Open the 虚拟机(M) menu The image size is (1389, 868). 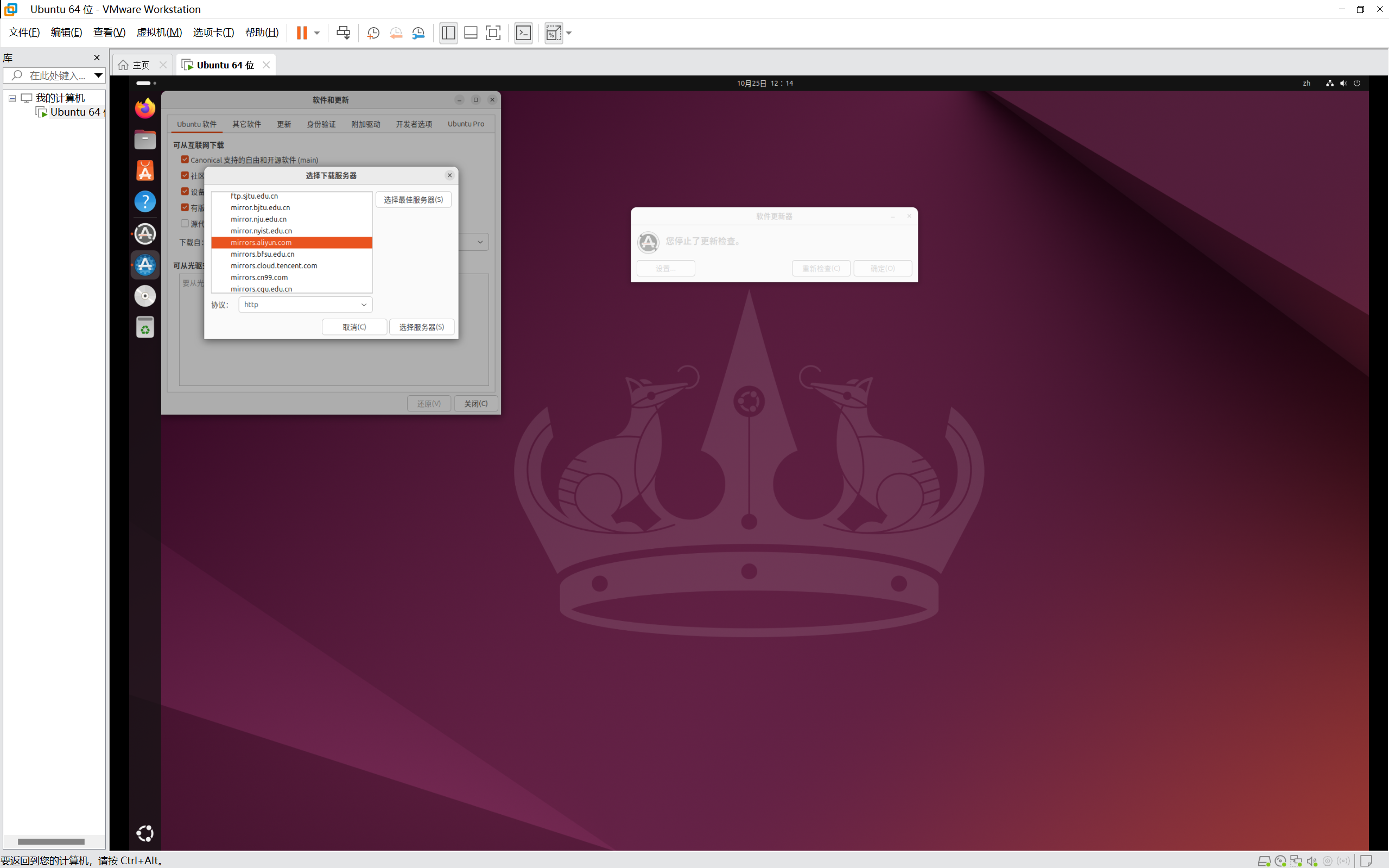[x=159, y=32]
